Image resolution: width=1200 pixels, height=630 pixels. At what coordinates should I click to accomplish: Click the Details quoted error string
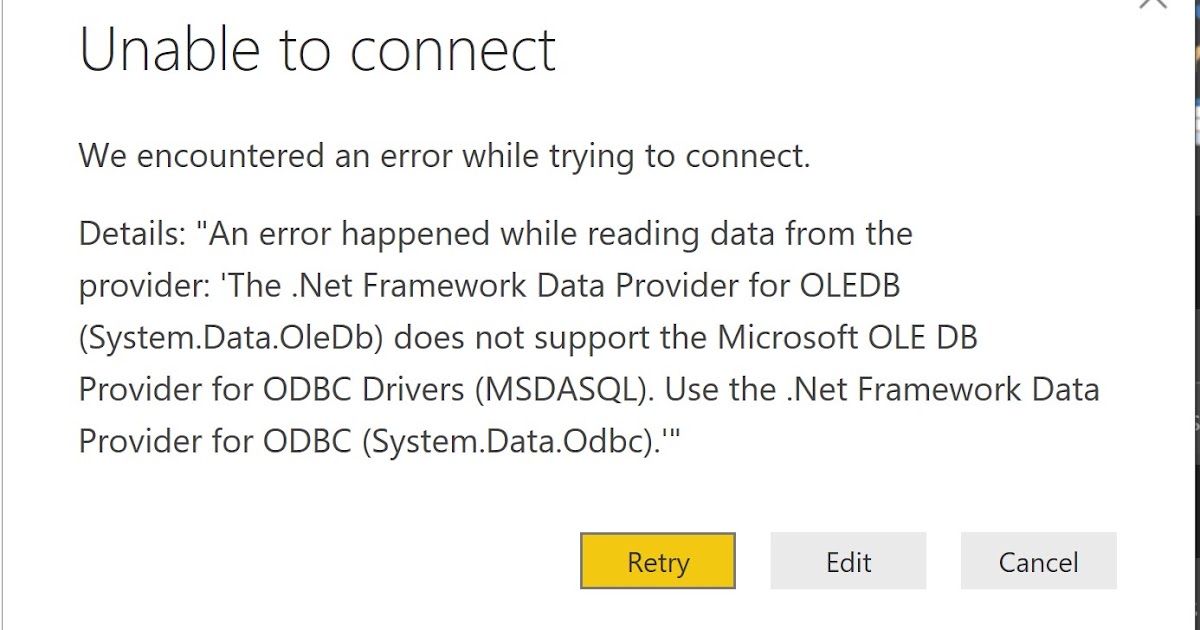tap(495, 233)
